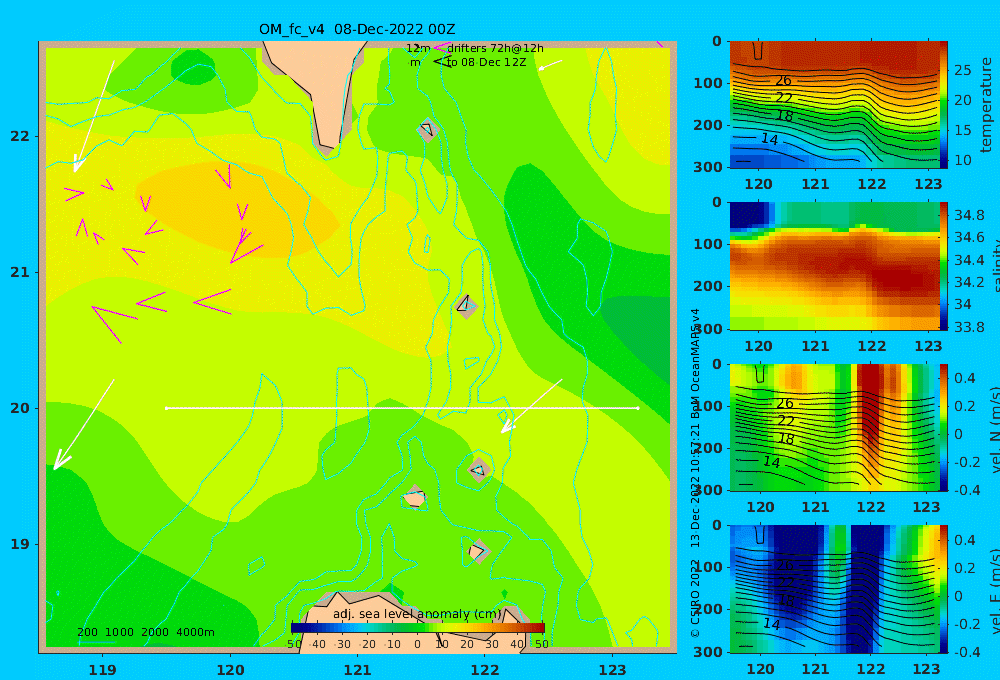Click the "vel. N (m/s)" axis label
The image size is (1000, 680).
point(995,429)
